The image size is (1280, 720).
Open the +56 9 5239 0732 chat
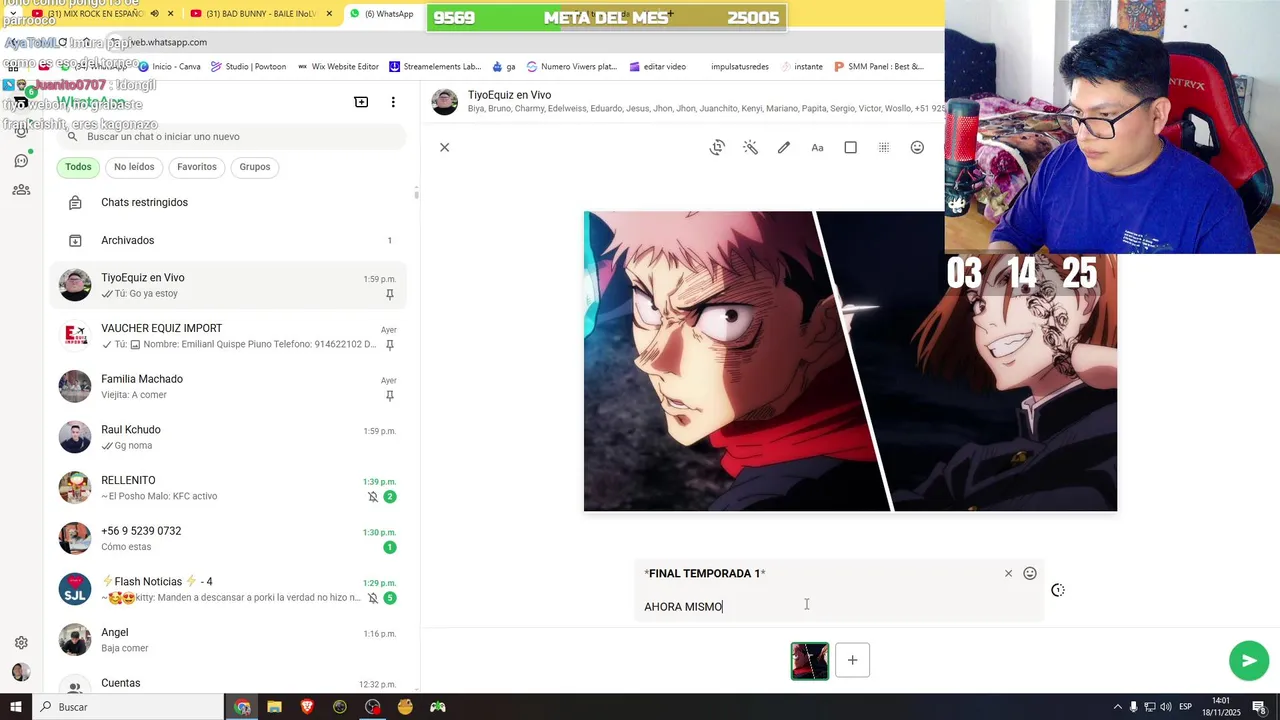(x=228, y=538)
